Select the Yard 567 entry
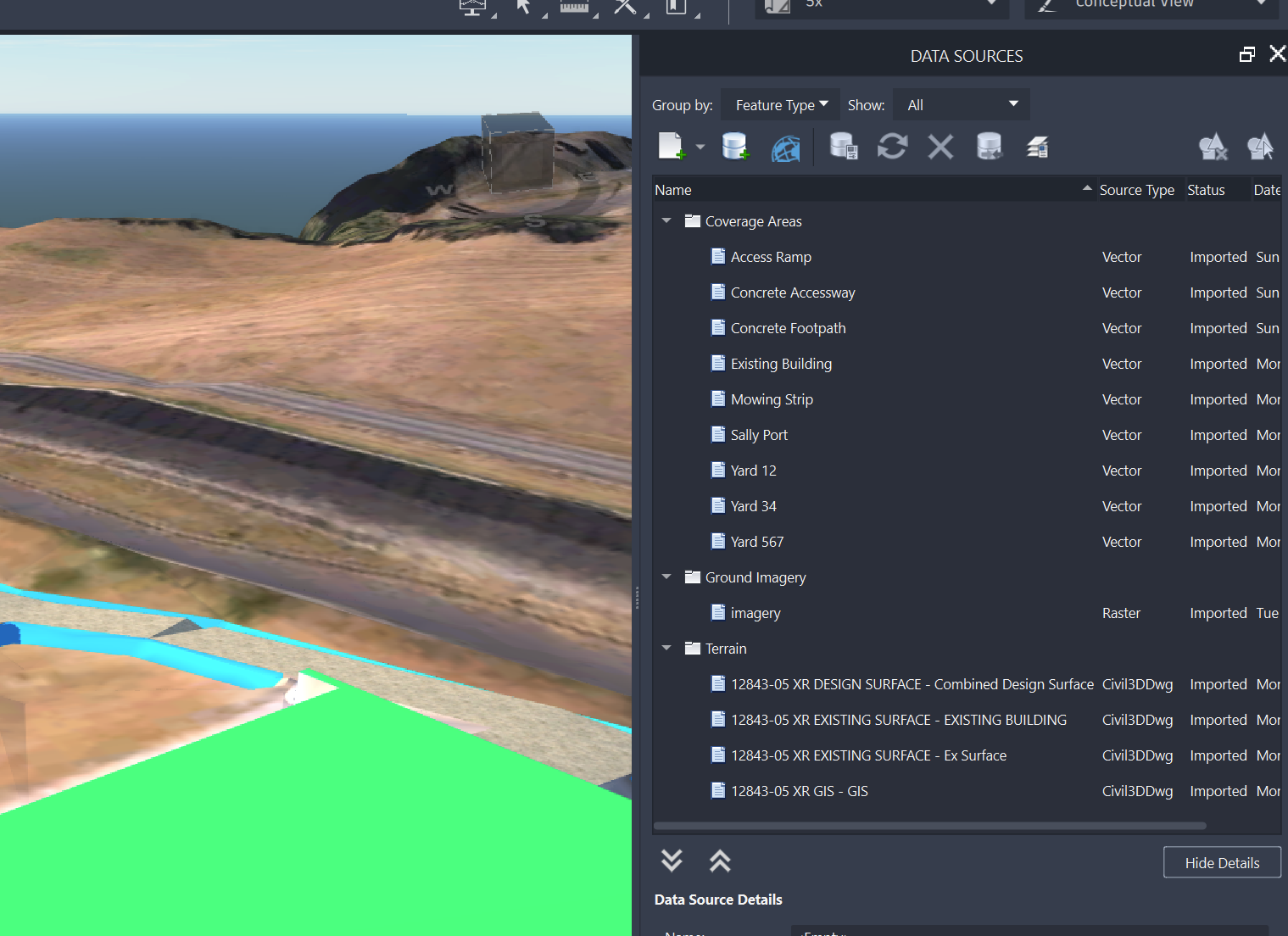The width and height of the screenshot is (1288, 936). click(x=967, y=542)
